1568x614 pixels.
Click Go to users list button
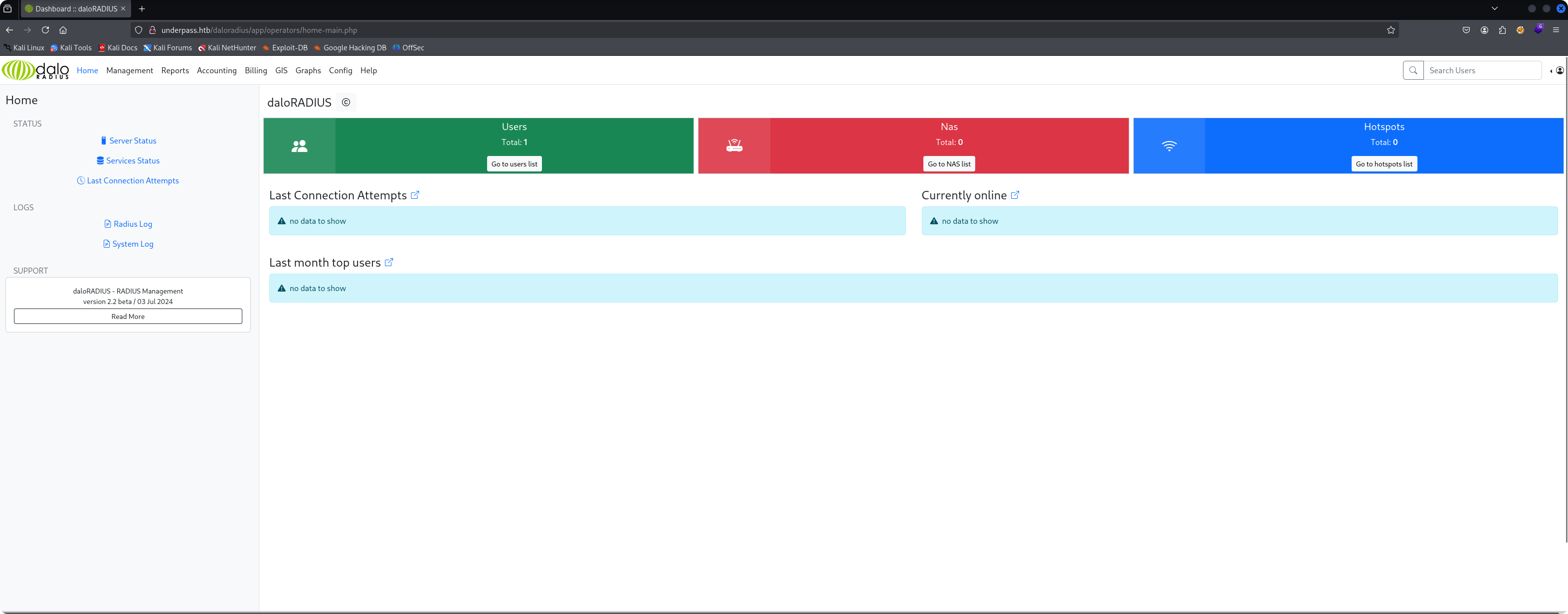point(514,164)
